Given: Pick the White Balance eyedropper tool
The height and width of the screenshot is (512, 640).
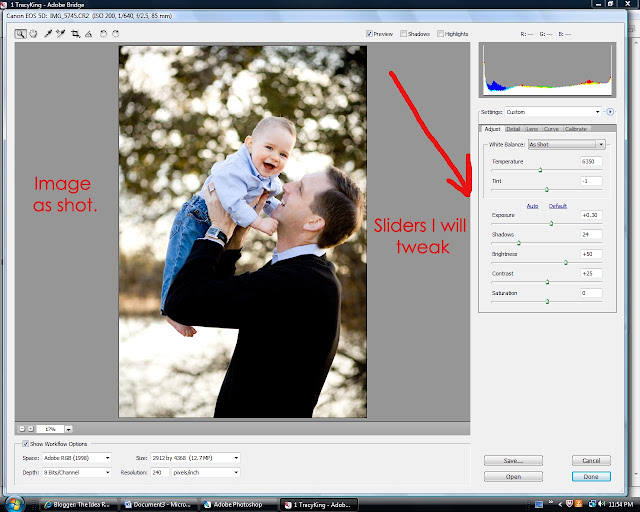Looking at the screenshot, I should tap(48, 34).
